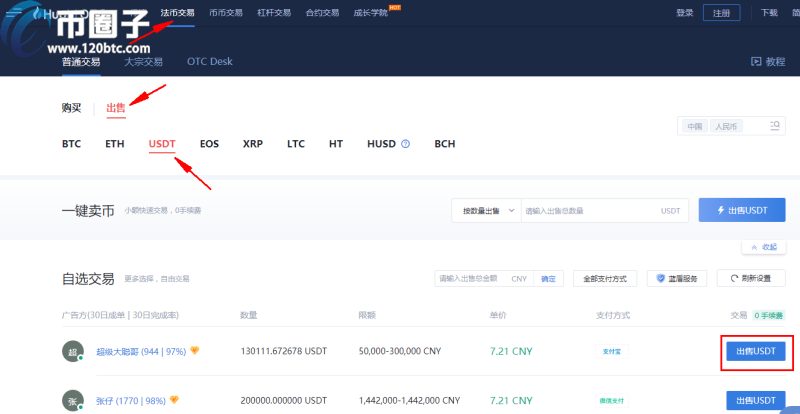Viewport: 800px width, 414px height.
Task: Click the country/currency search filter icon
Action: (774, 127)
